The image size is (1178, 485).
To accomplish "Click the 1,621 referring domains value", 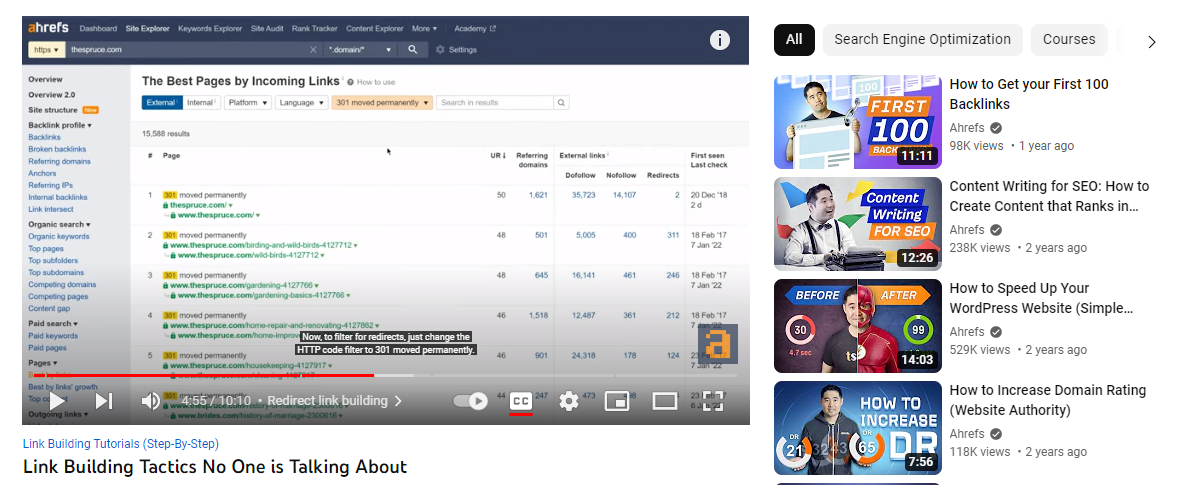I will point(538,195).
